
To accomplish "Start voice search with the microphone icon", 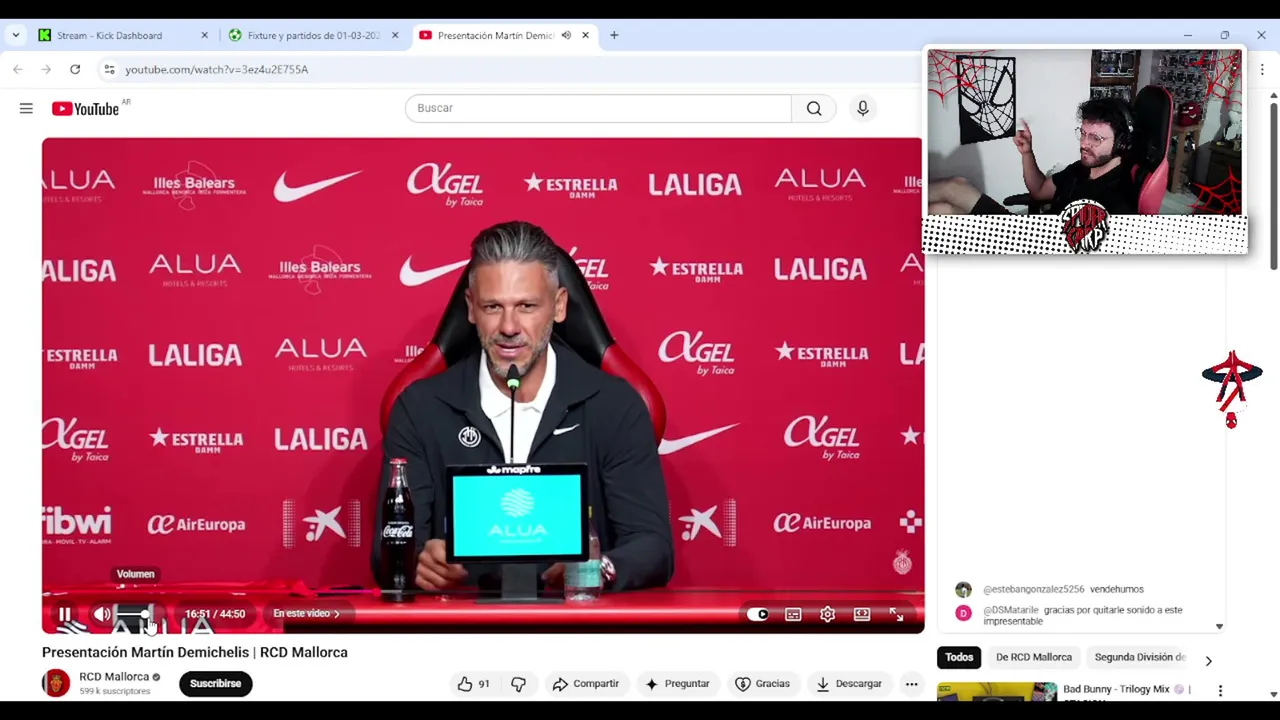I will click(863, 108).
